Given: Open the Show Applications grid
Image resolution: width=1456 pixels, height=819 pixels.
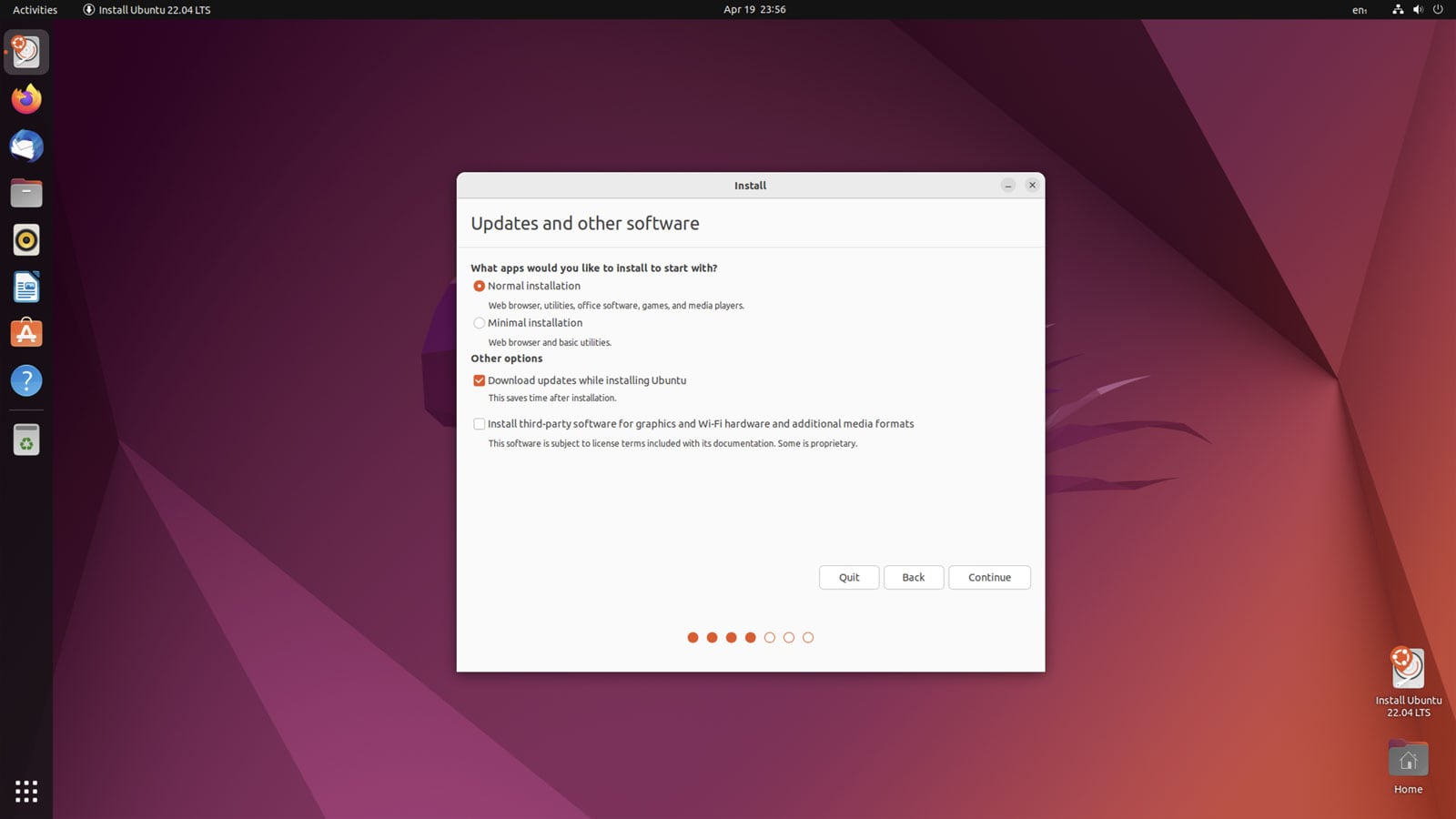Looking at the screenshot, I should click(25, 791).
